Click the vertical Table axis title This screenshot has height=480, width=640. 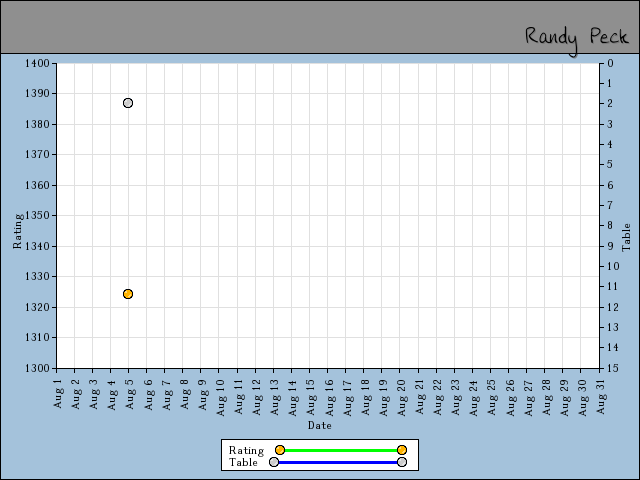point(626,237)
